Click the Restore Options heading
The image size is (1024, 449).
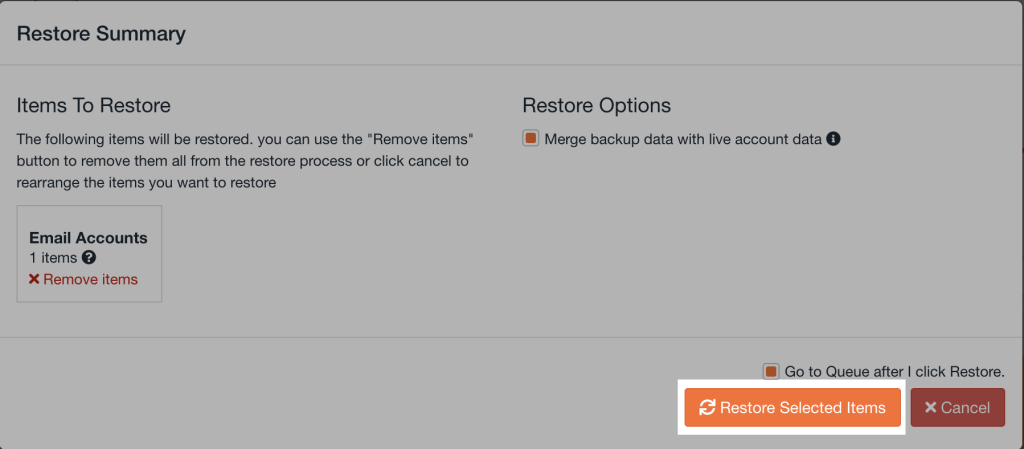click(596, 106)
